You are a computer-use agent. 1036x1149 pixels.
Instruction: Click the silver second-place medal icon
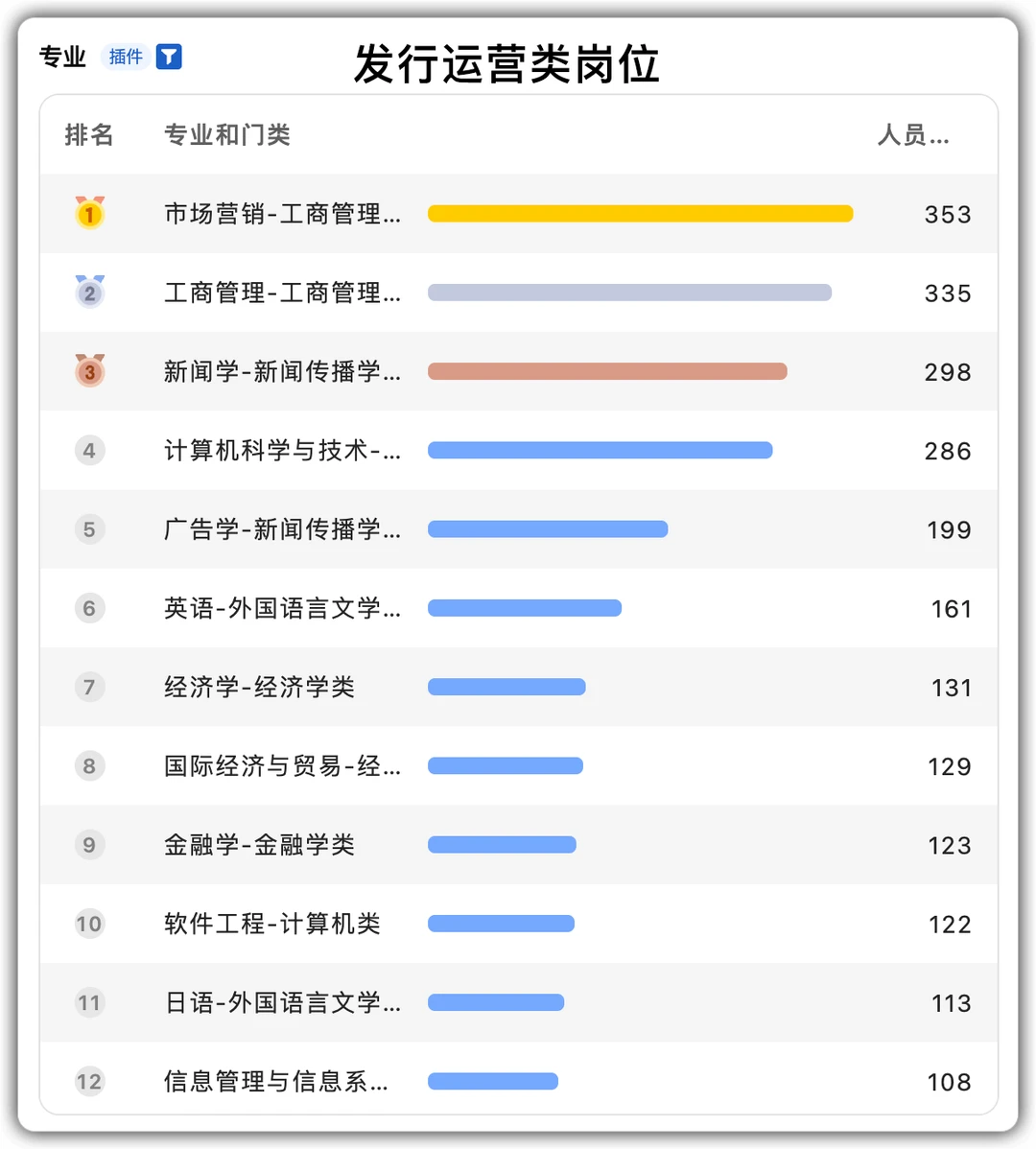coord(89,292)
